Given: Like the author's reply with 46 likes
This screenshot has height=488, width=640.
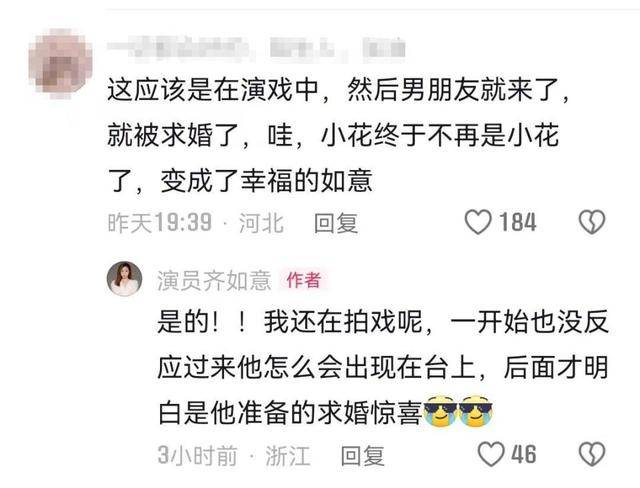Looking at the screenshot, I should [491, 454].
